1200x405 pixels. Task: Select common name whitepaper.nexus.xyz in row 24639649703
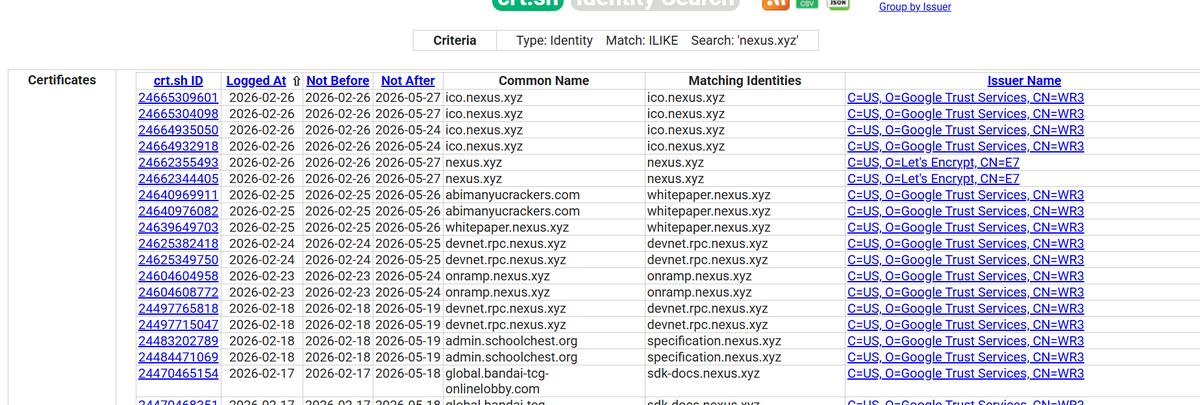507,227
